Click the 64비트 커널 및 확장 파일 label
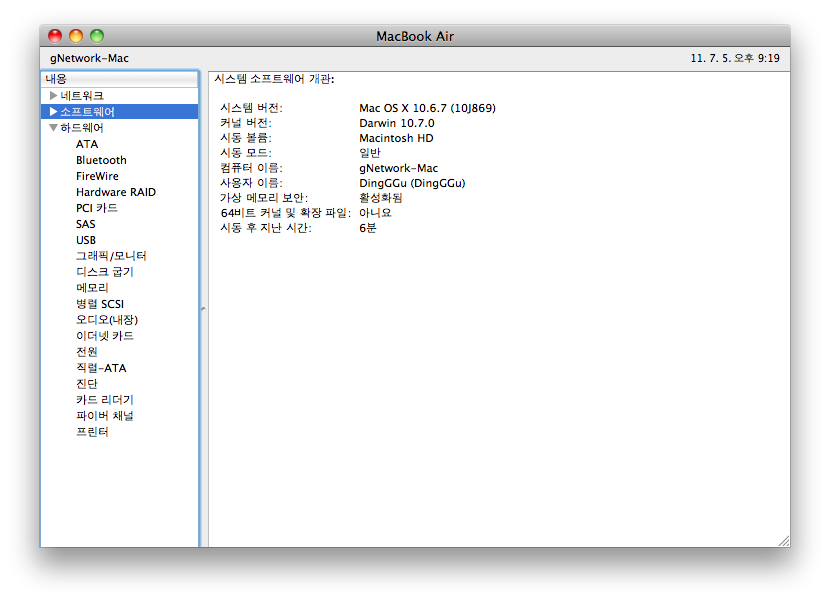 pos(286,213)
